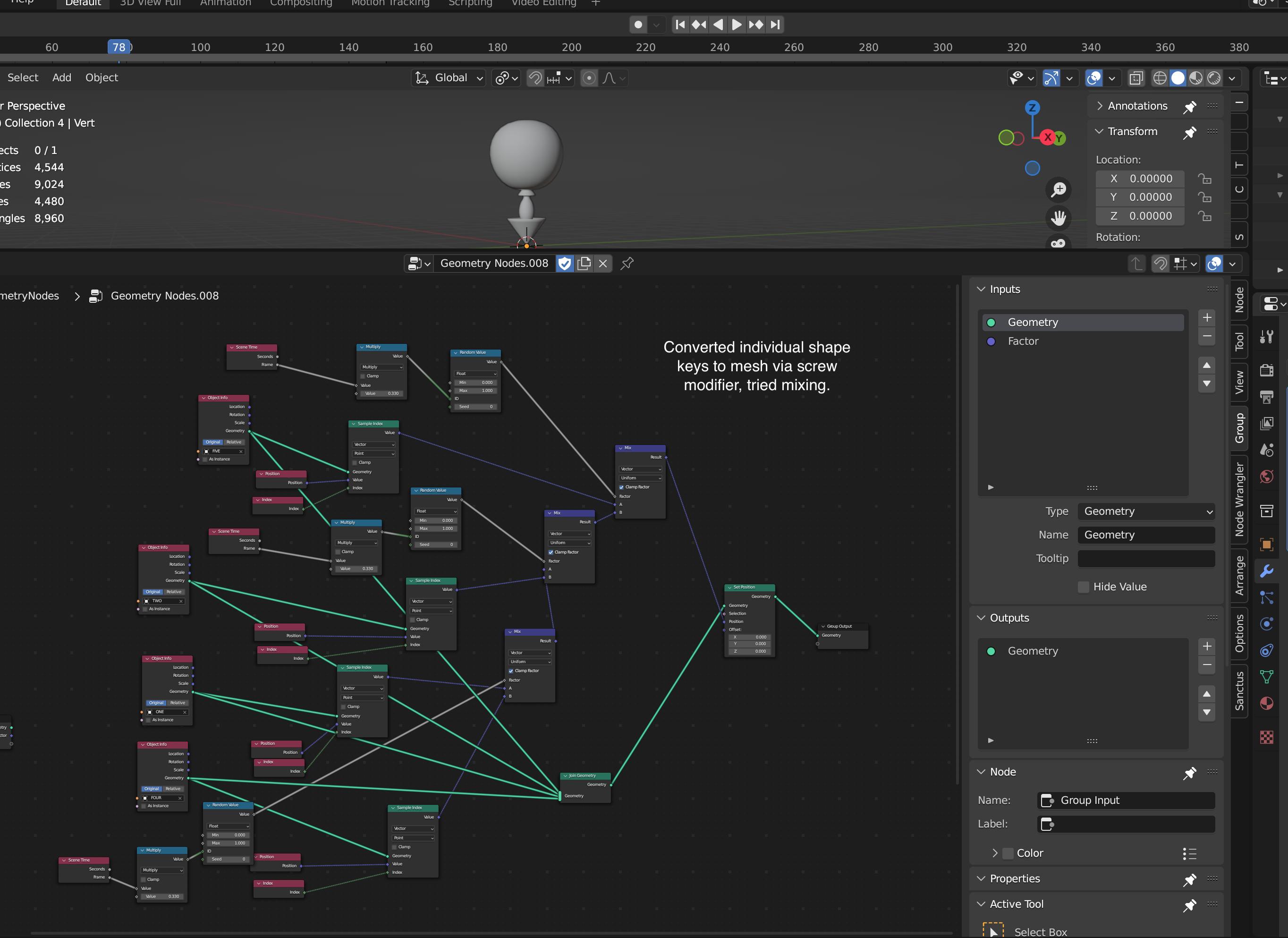Viewport: 1288px width, 938px height.
Task: Click the zoom viewport magnifier icon
Action: [1058, 189]
